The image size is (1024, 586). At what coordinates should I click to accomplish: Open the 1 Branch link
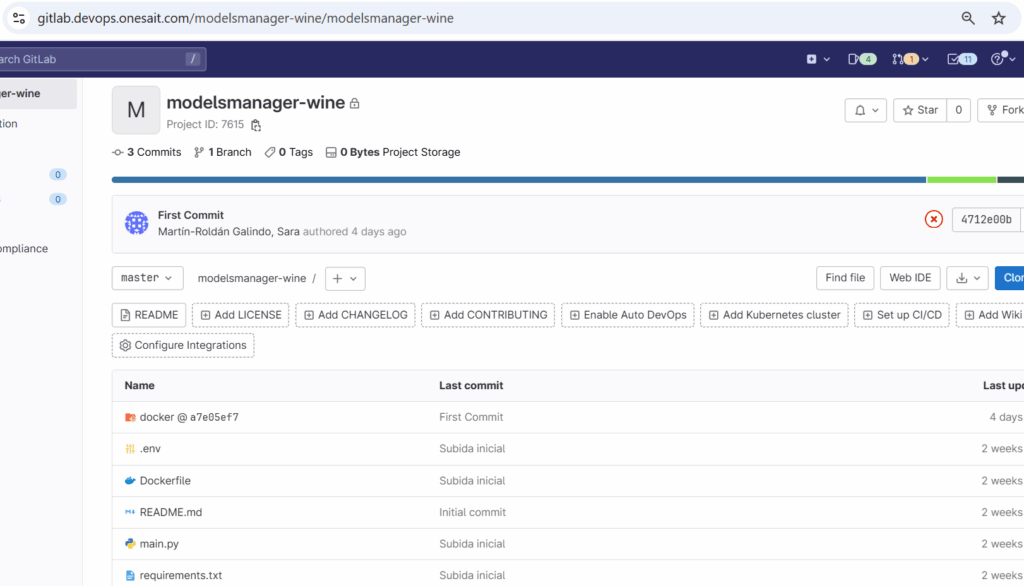[223, 152]
